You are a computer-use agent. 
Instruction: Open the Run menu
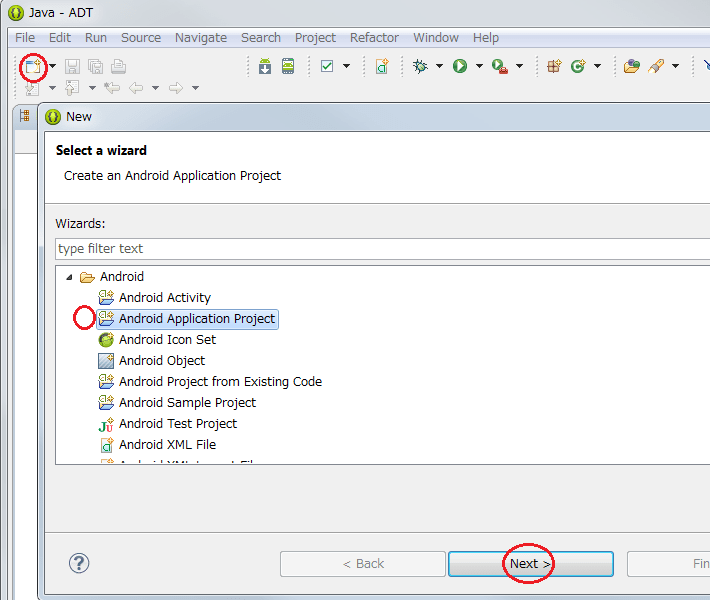pyautogui.click(x=96, y=38)
